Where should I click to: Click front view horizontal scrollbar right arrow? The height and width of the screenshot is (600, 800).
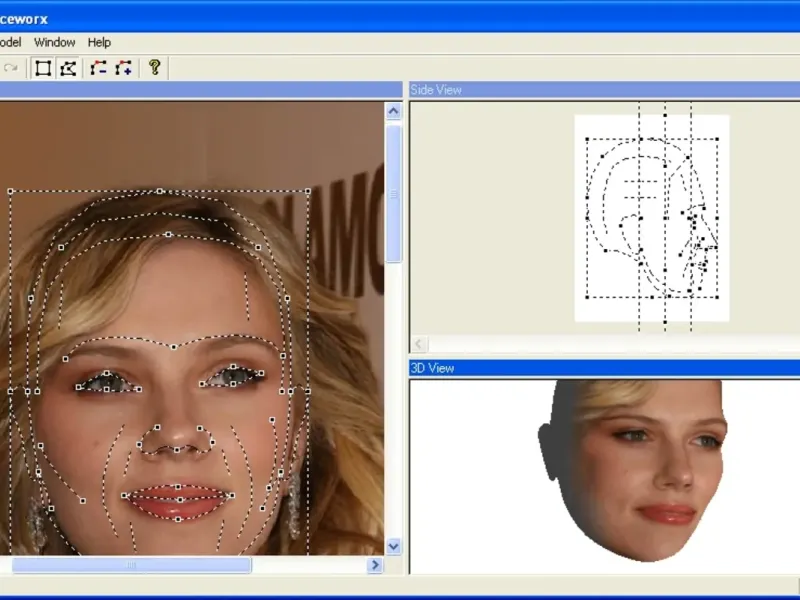[375, 565]
